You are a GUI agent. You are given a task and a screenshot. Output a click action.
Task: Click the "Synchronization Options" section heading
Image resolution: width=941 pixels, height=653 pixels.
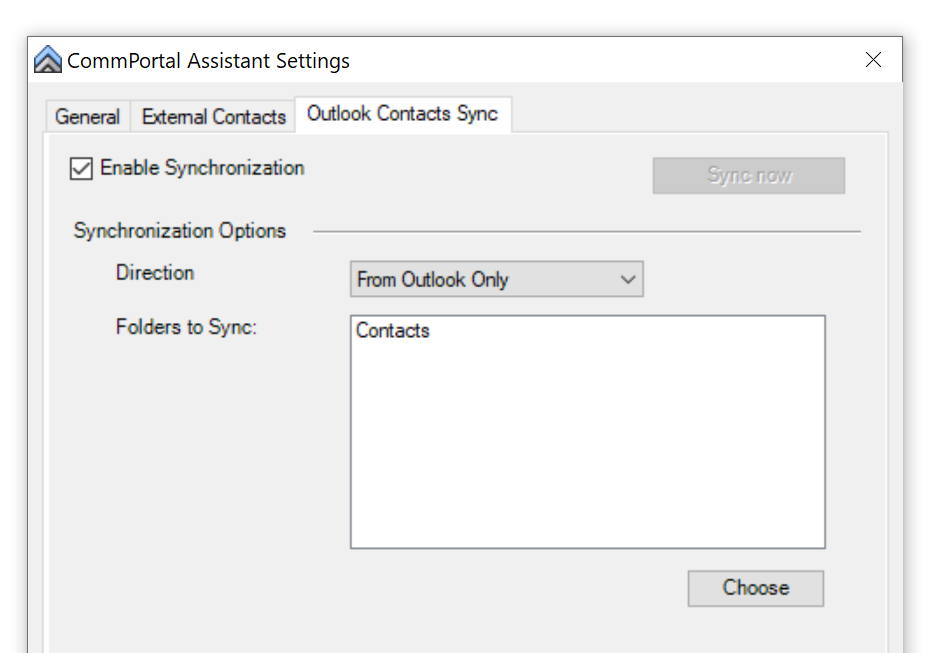point(180,231)
